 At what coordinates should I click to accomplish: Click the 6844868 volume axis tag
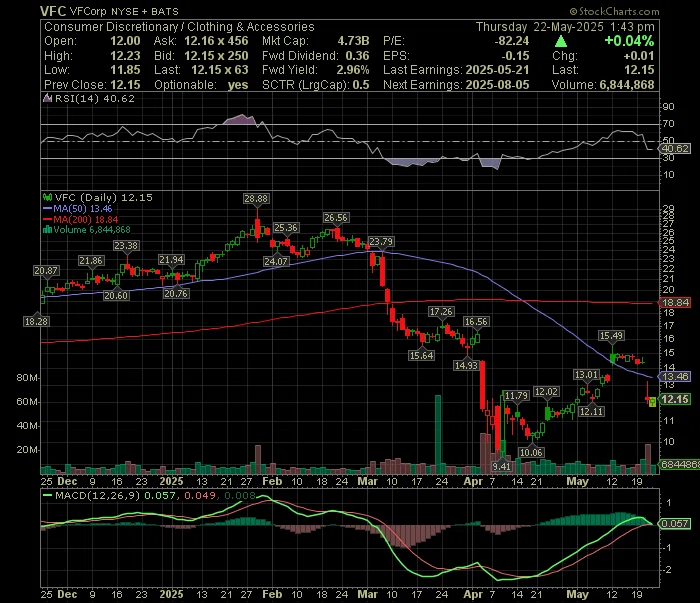[679, 465]
